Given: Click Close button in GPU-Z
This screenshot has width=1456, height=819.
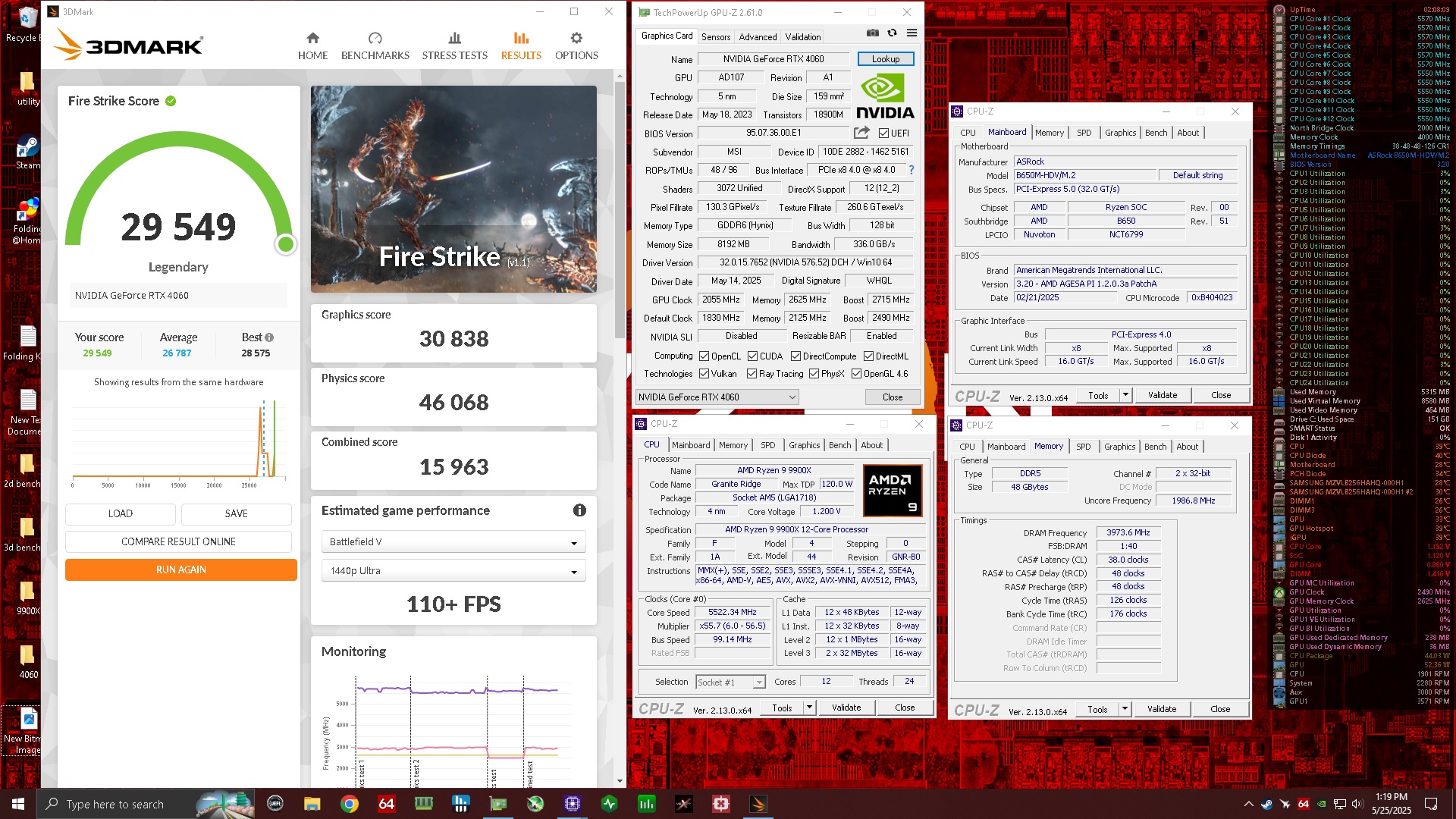Looking at the screenshot, I should (x=893, y=397).
